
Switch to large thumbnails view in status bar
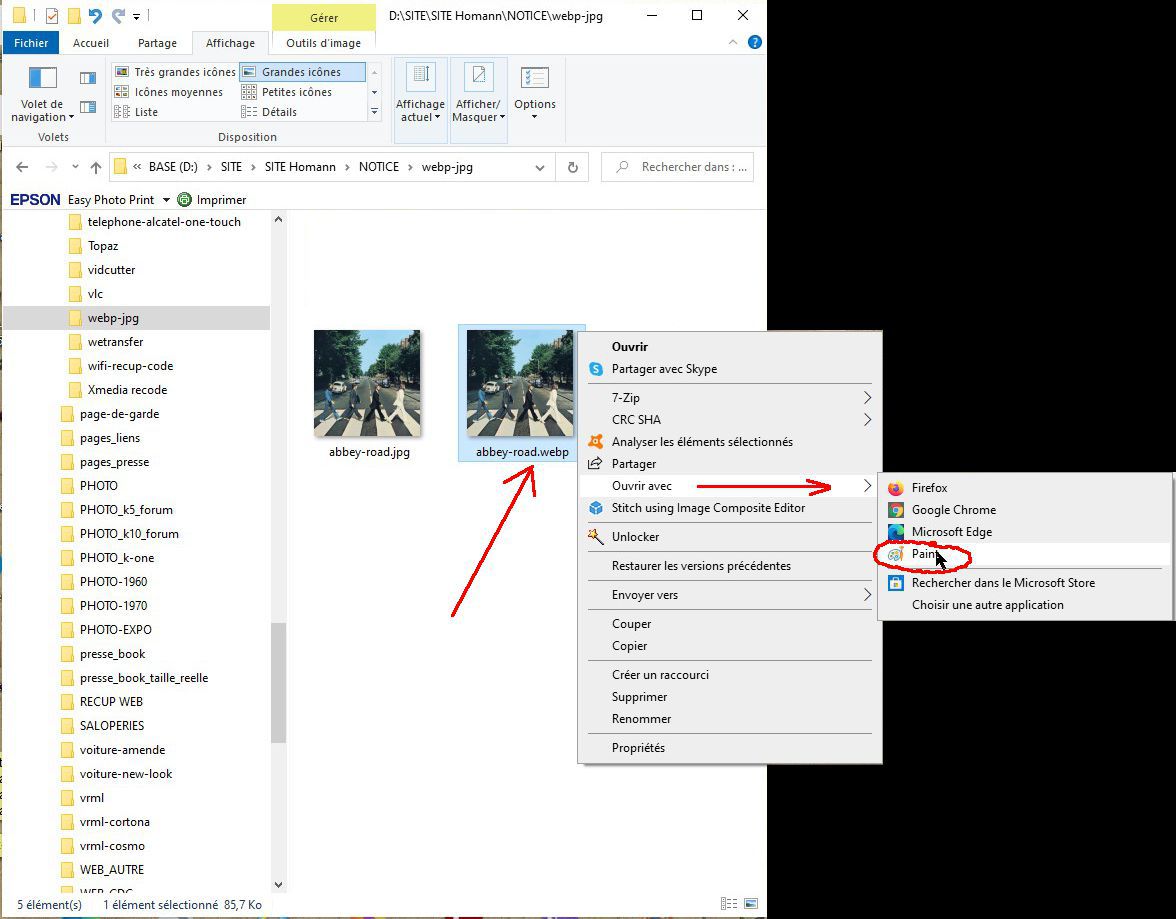tap(751, 904)
